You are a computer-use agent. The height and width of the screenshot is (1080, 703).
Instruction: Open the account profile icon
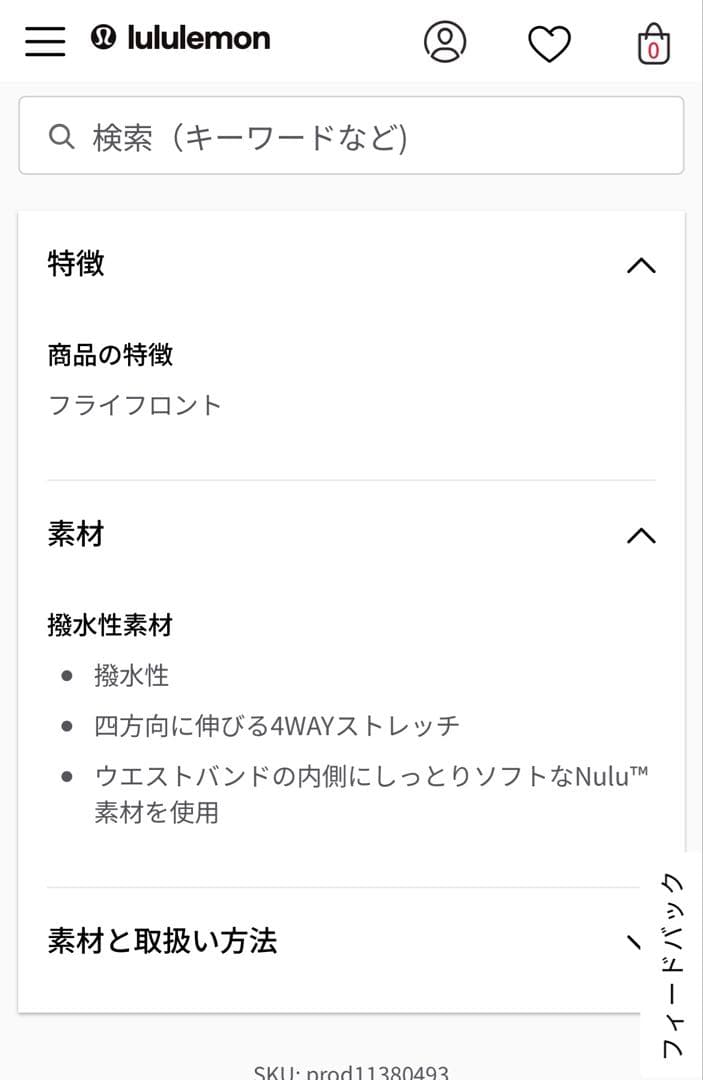point(446,42)
